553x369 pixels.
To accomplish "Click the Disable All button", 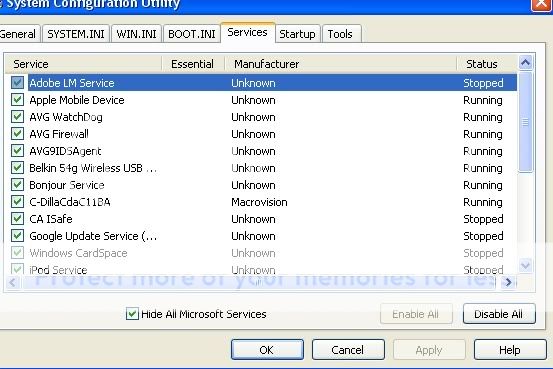I will point(499,314).
